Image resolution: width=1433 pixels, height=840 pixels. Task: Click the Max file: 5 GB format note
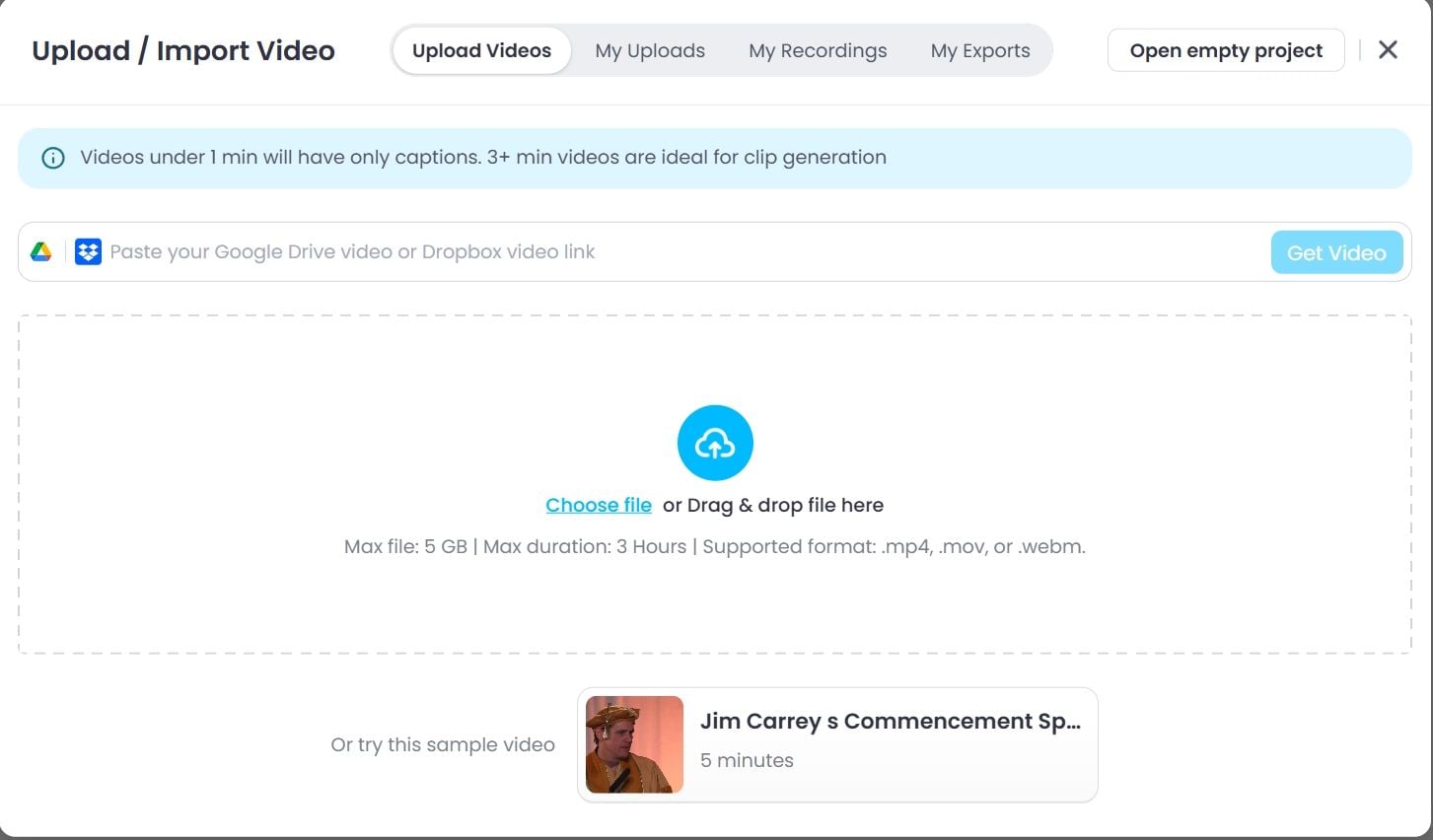click(715, 546)
